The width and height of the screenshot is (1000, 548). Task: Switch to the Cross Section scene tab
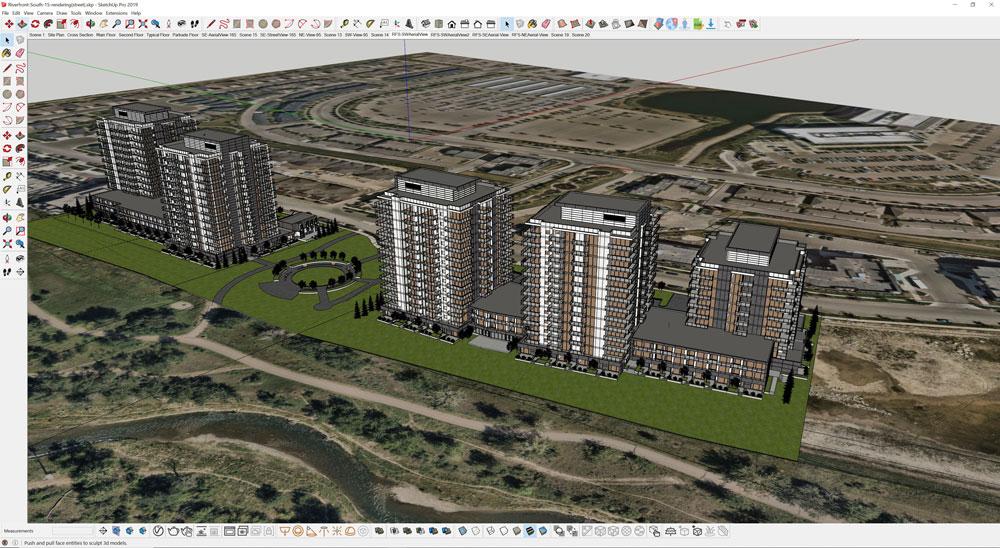tap(80, 34)
